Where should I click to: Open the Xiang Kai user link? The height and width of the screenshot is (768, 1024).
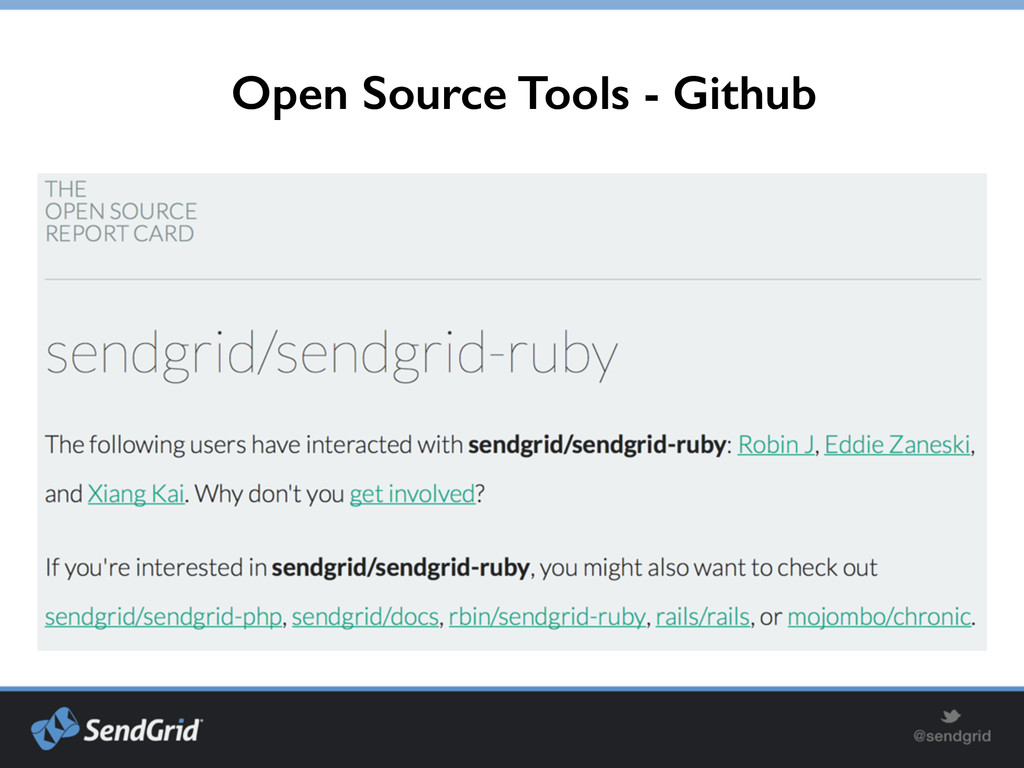tap(136, 494)
